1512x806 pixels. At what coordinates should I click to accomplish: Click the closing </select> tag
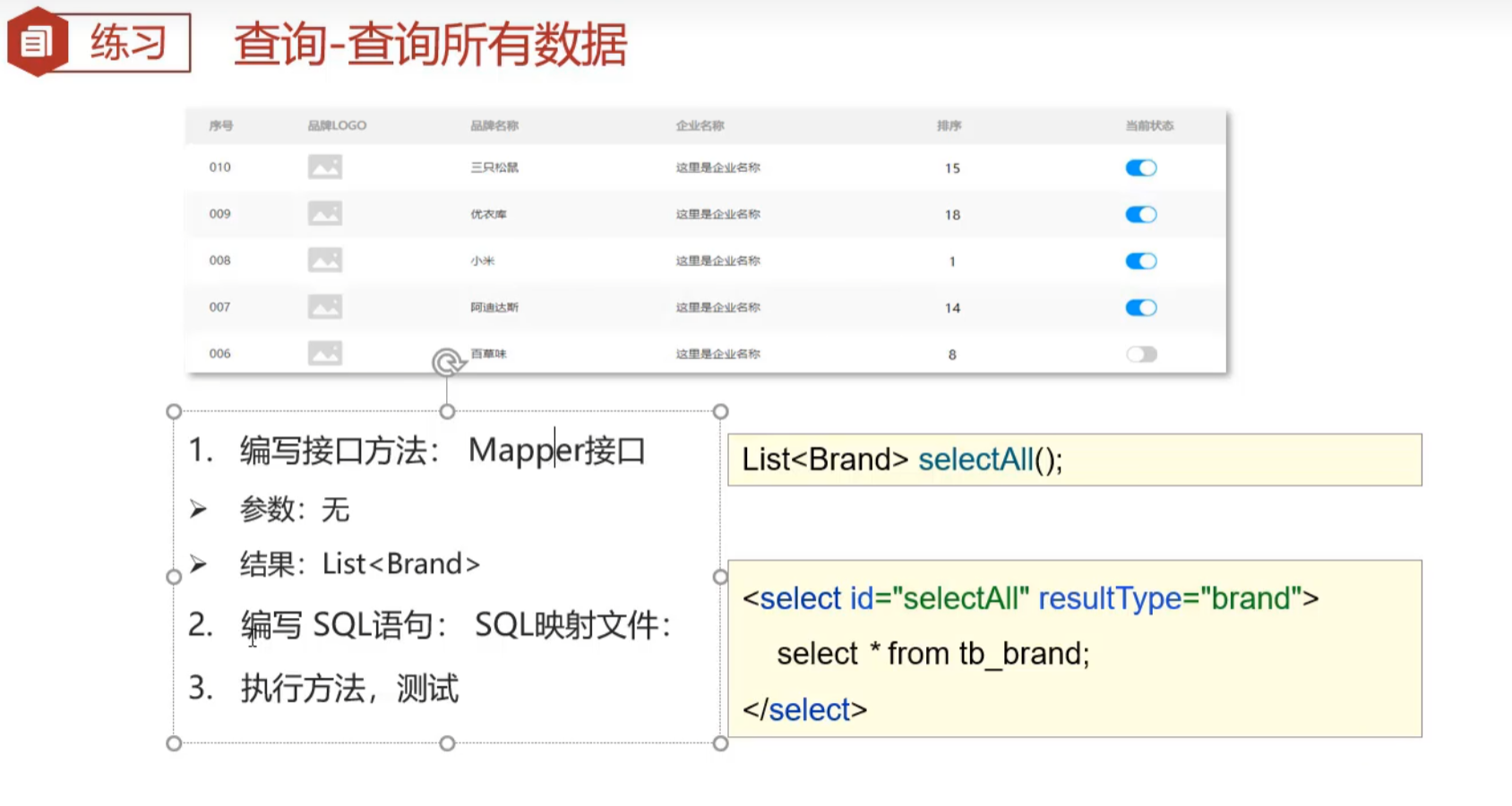point(805,710)
